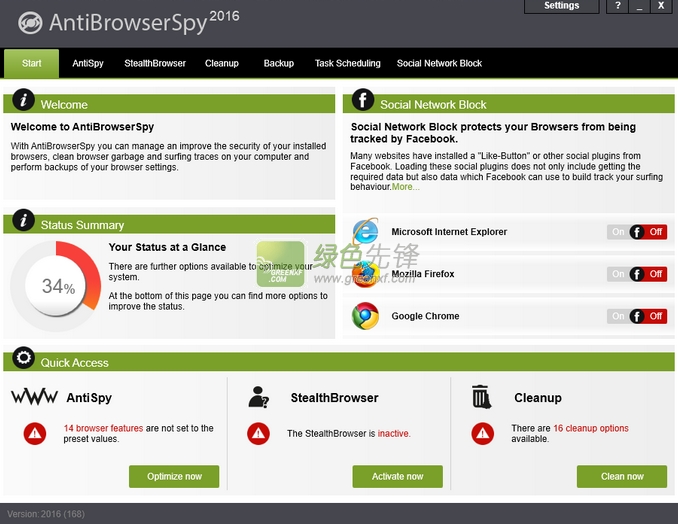The height and width of the screenshot is (524, 678).
Task: Click the Activate now button
Action: point(397,476)
